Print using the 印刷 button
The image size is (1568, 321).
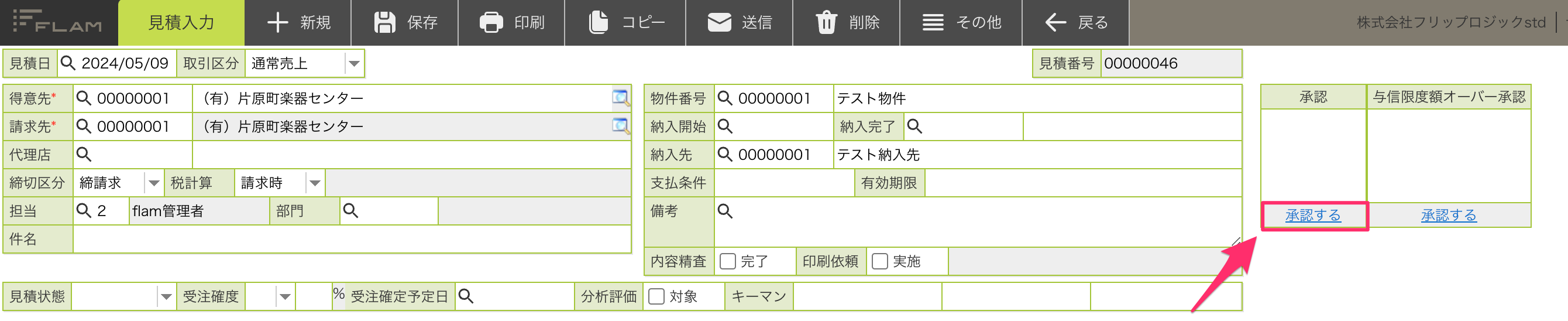click(511, 22)
